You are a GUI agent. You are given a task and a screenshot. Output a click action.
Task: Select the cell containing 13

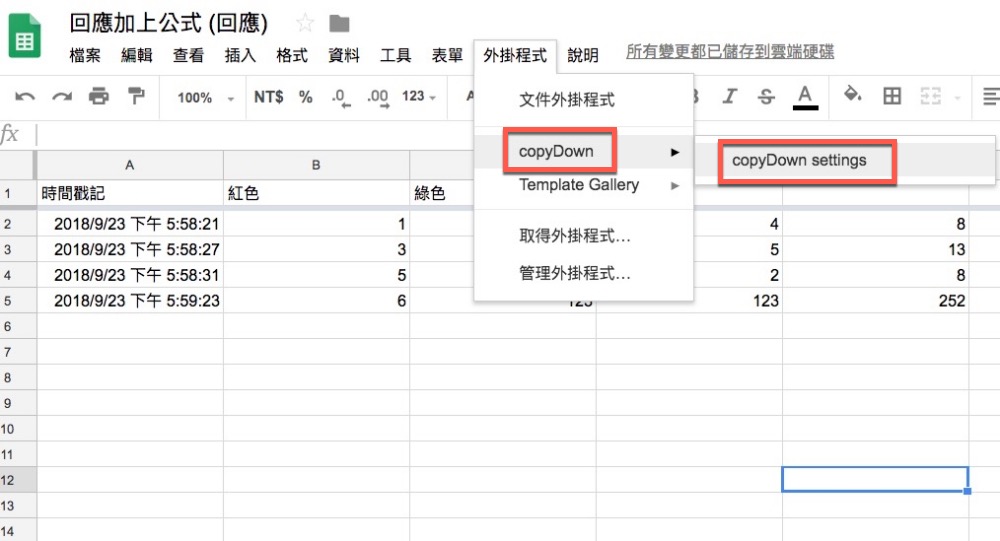click(876, 249)
